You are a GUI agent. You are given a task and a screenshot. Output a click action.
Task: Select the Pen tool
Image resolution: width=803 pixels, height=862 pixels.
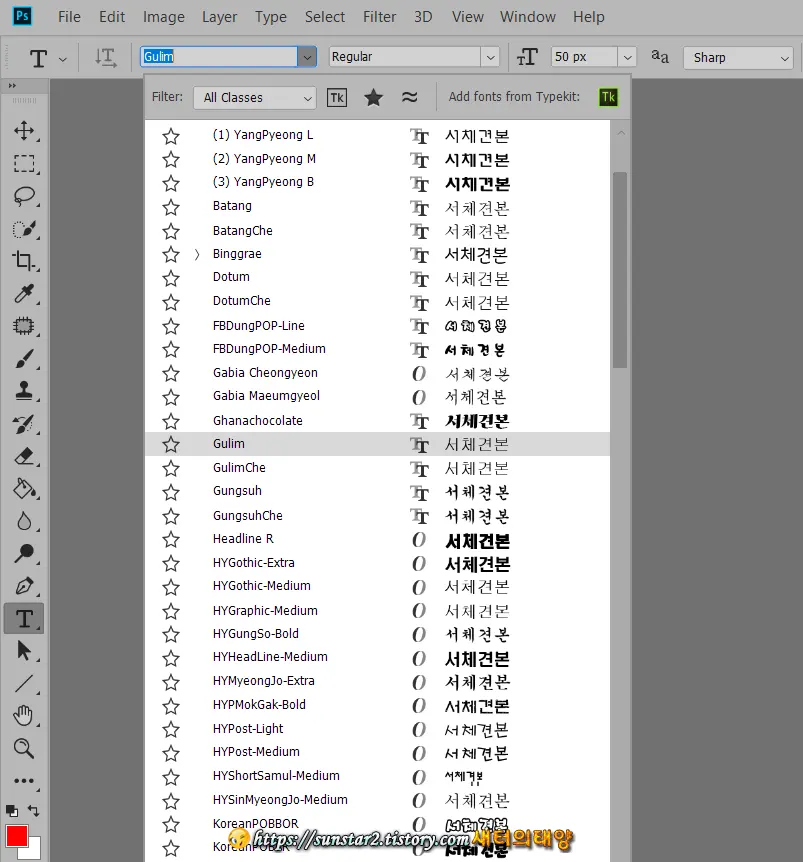(24, 586)
